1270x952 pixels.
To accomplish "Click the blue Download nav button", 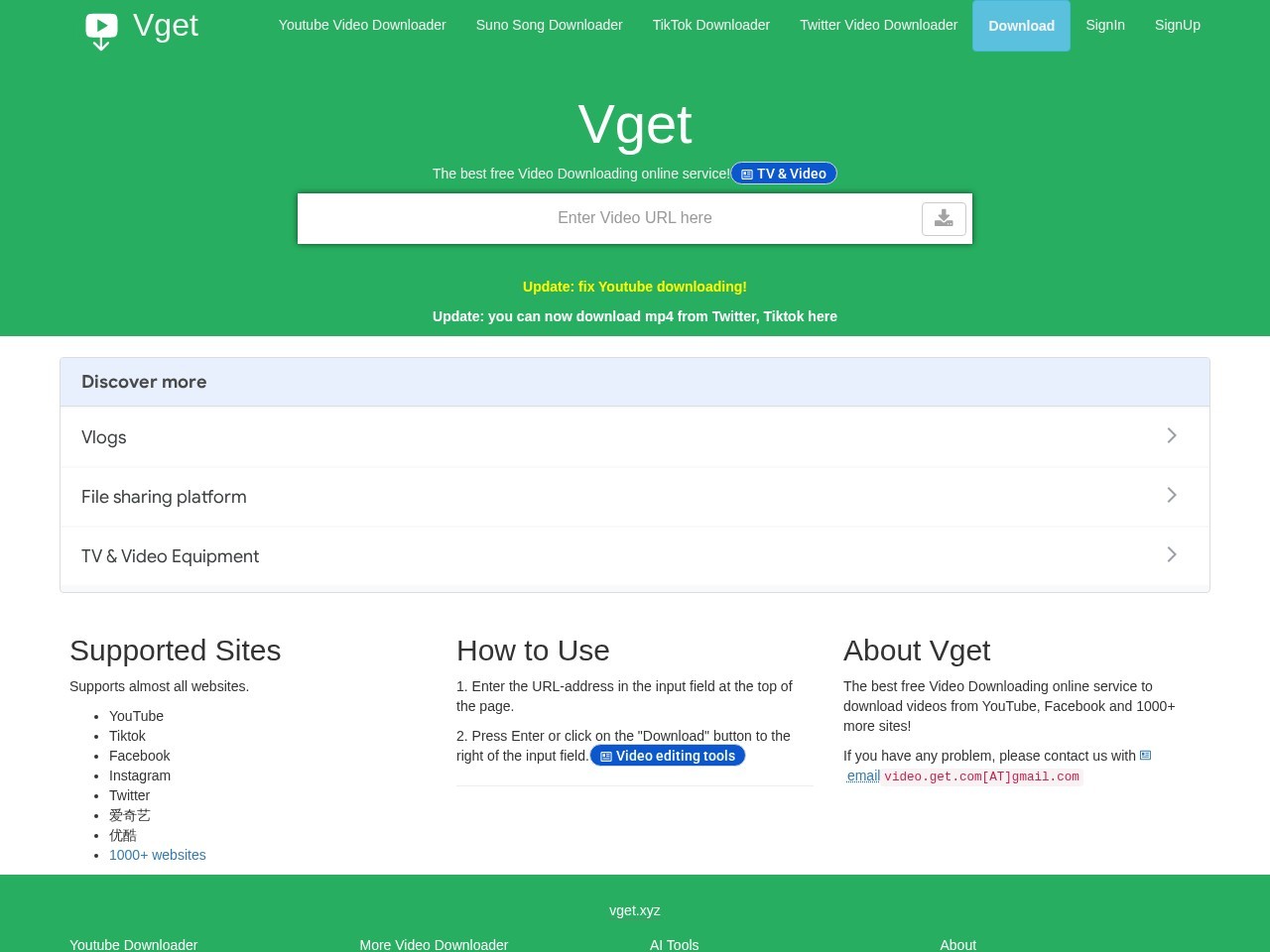I will click(1021, 26).
